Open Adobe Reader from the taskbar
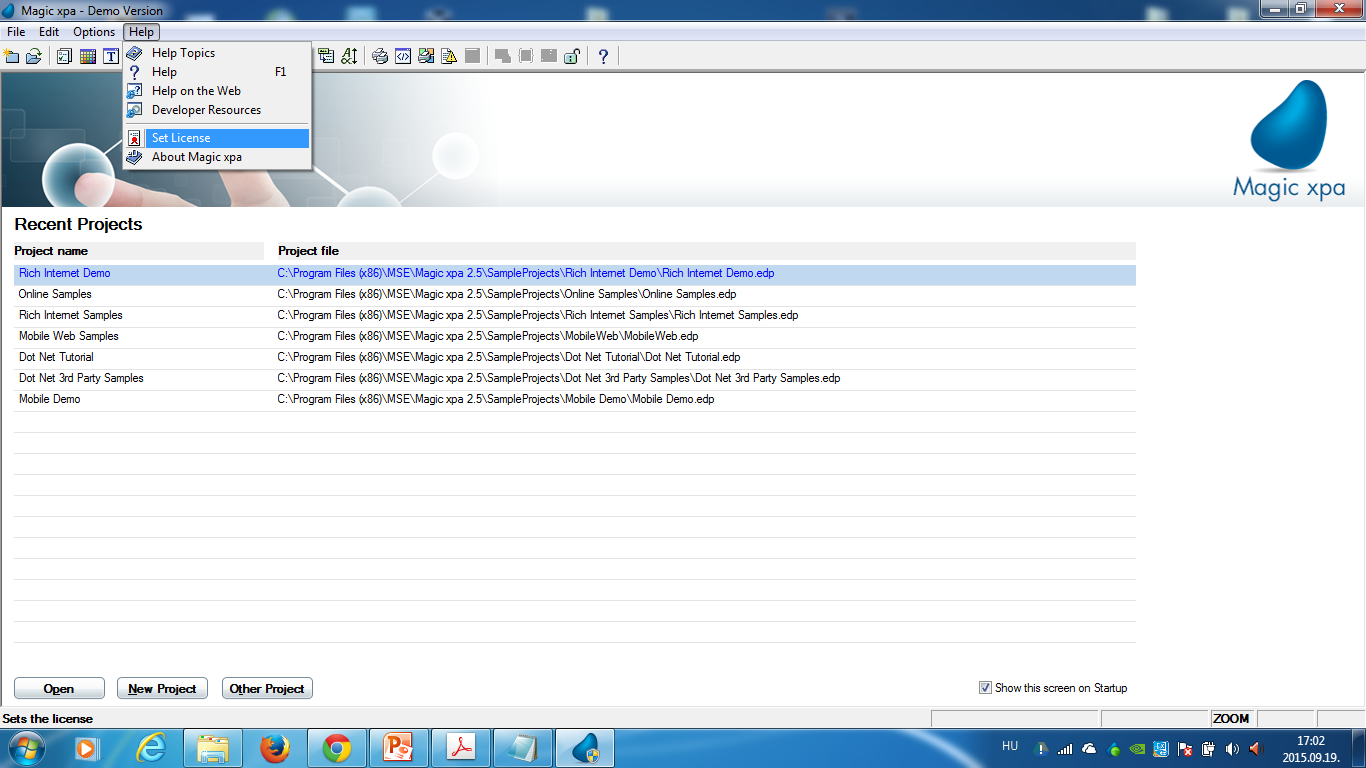The image size is (1366, 768). click(460, 748)
